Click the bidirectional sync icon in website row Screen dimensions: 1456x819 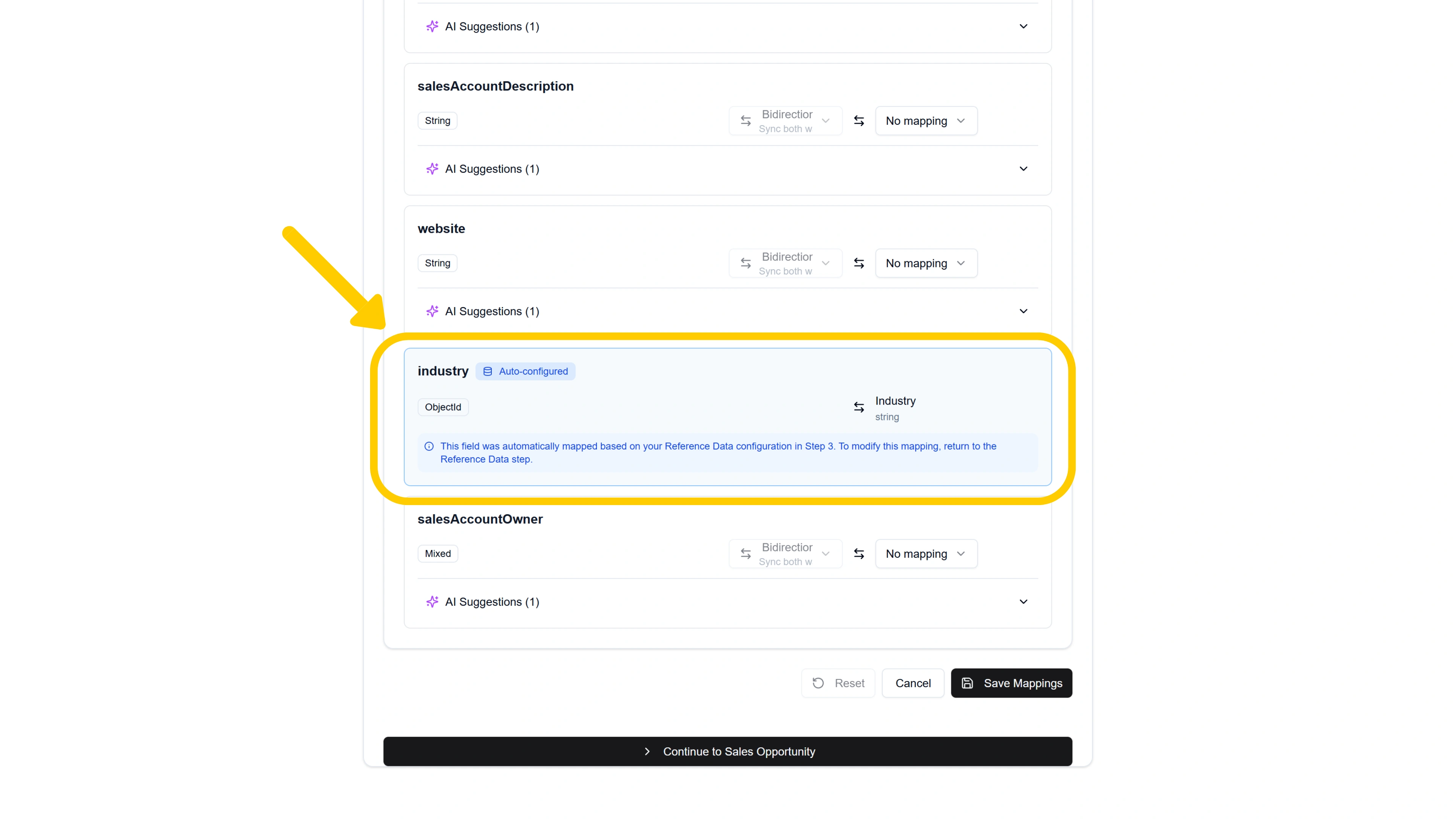(745, 264)
